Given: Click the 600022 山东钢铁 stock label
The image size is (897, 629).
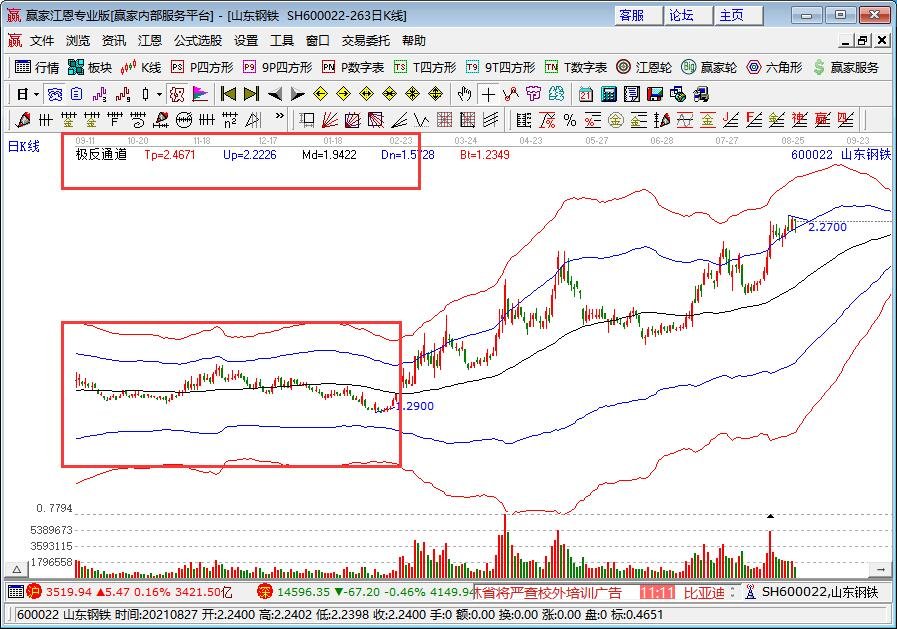Looking at the screenshot, I should tap(840, 154).
